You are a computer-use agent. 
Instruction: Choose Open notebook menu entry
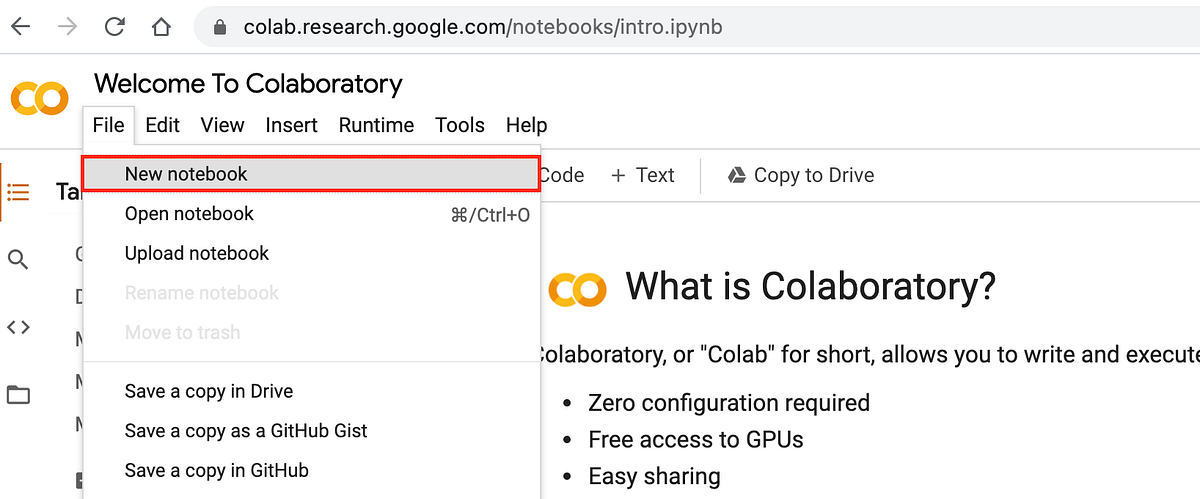pos(189,214)
